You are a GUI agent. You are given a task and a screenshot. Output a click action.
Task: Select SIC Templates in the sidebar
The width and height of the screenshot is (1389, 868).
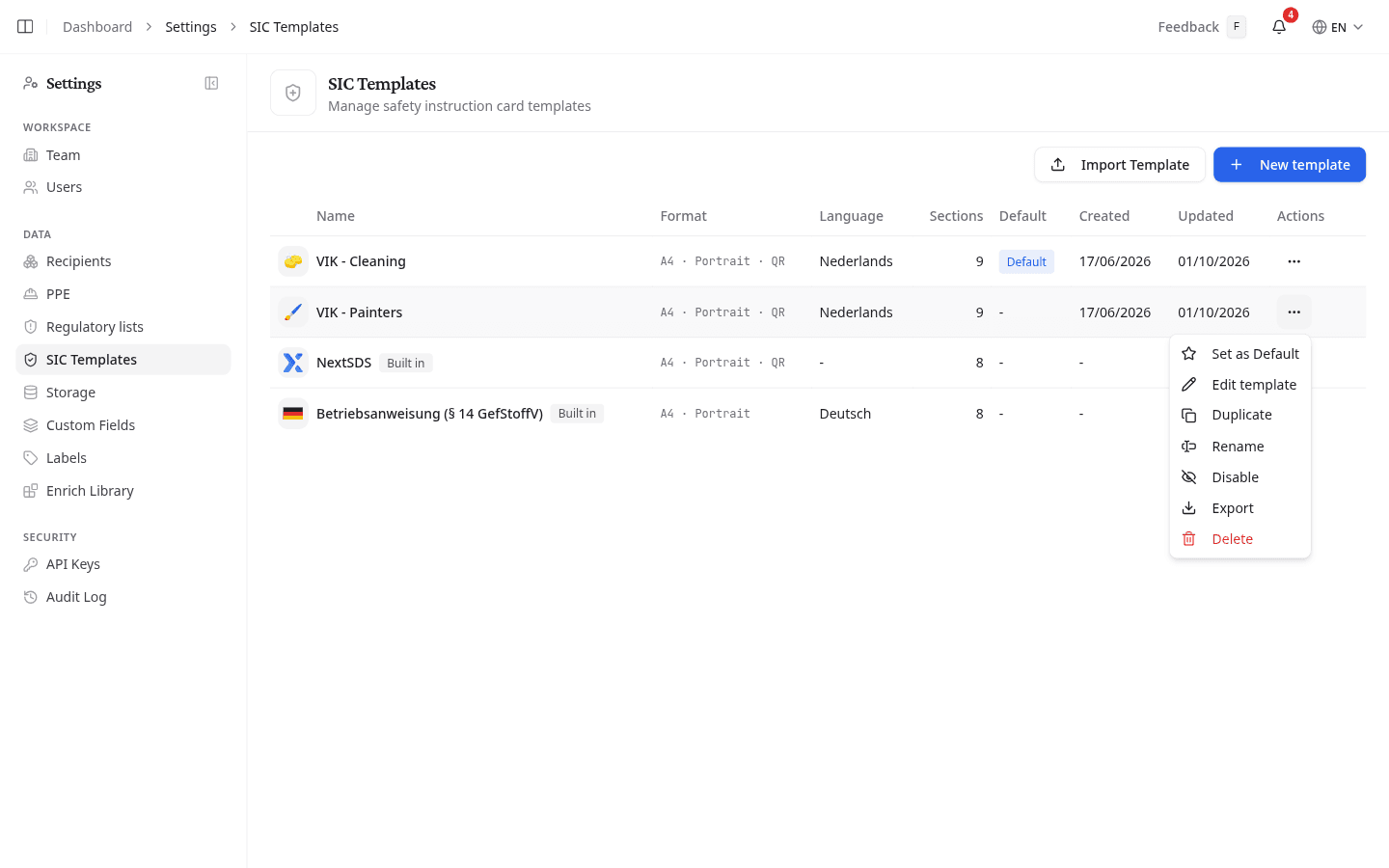pyautogui.click(x=123, y=360)
